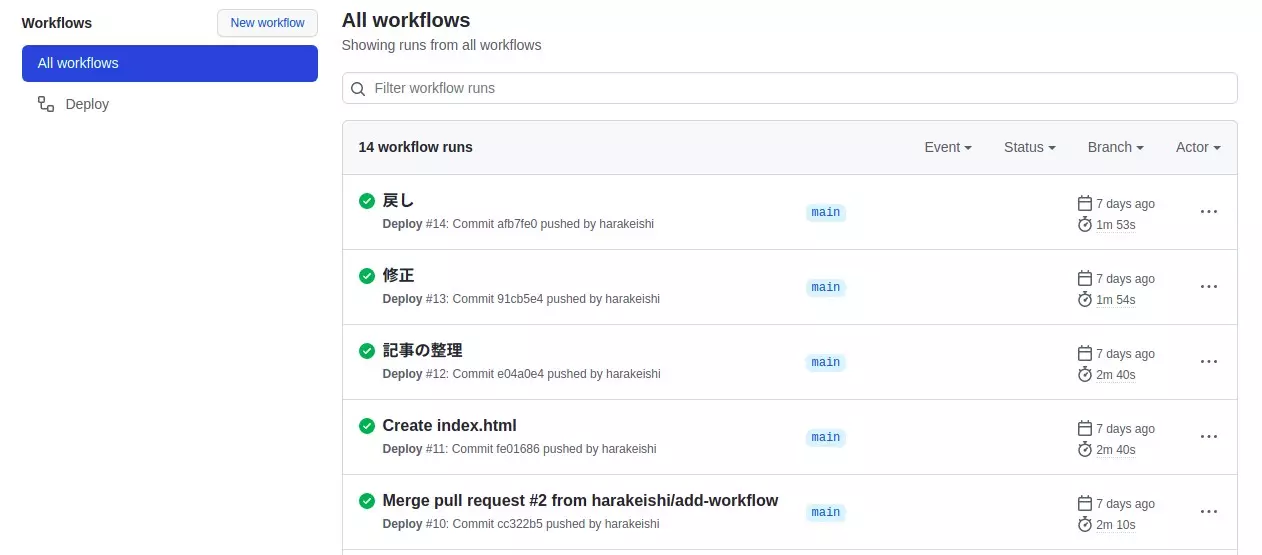Open the three-dot menu for Deploy #13

1208,287
